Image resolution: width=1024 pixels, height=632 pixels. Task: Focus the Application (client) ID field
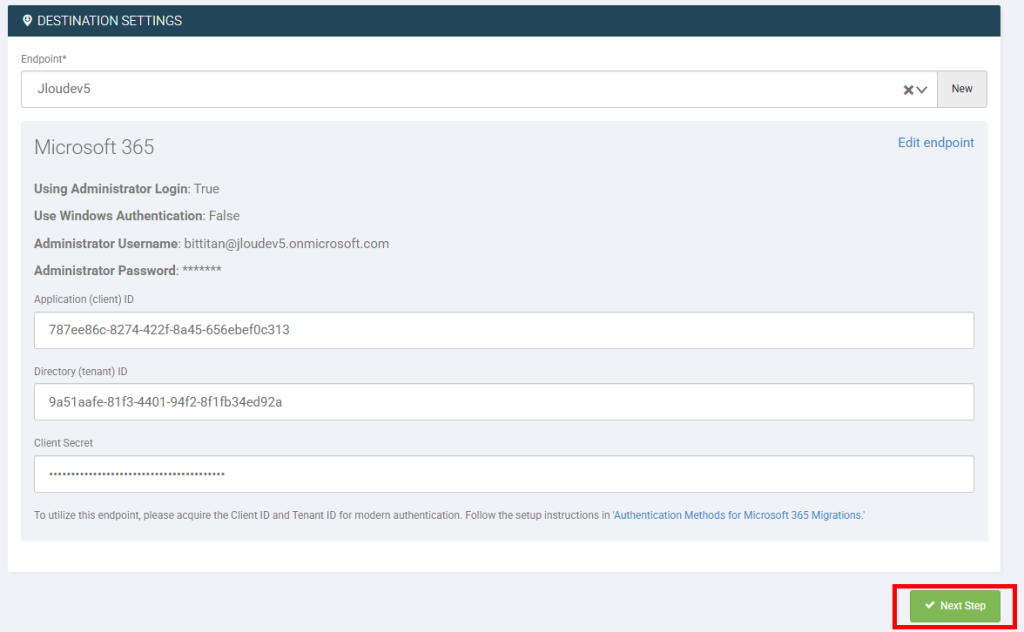[x=504, y=330]
